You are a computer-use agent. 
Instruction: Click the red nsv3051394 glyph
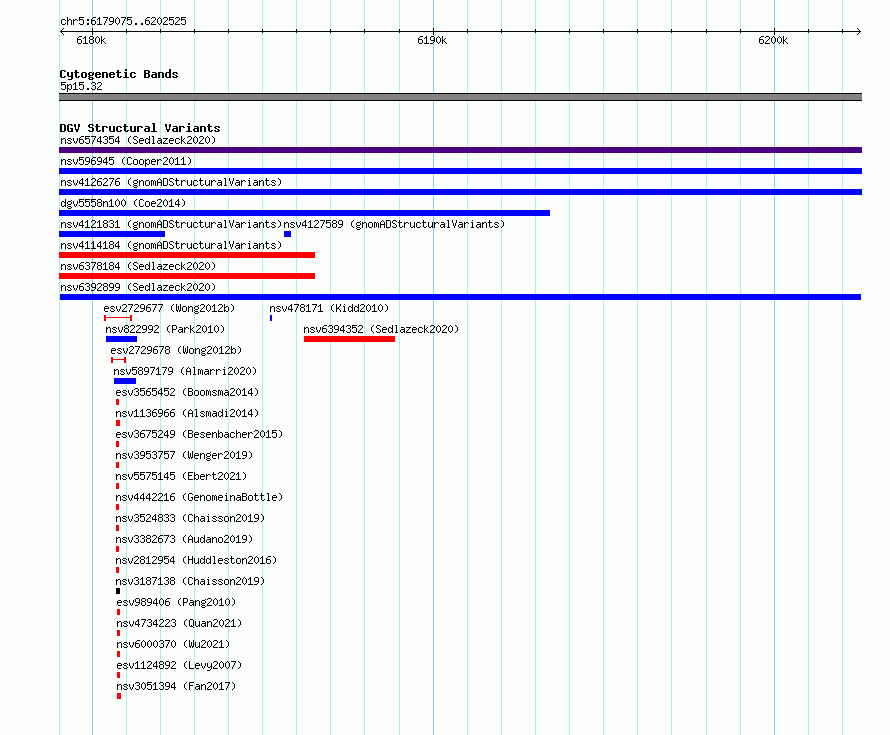coord(119,696)
